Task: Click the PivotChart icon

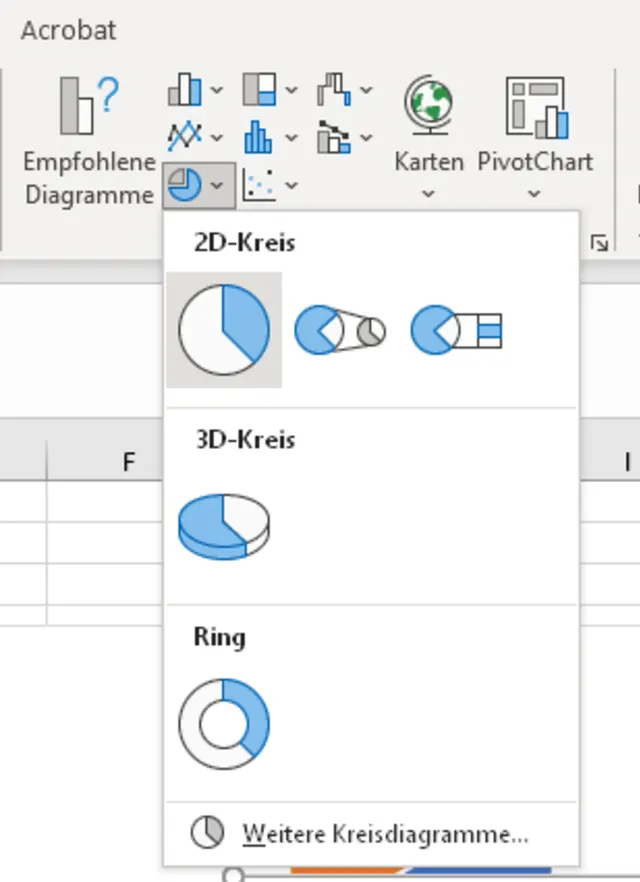Action: [x=535, y=108]
